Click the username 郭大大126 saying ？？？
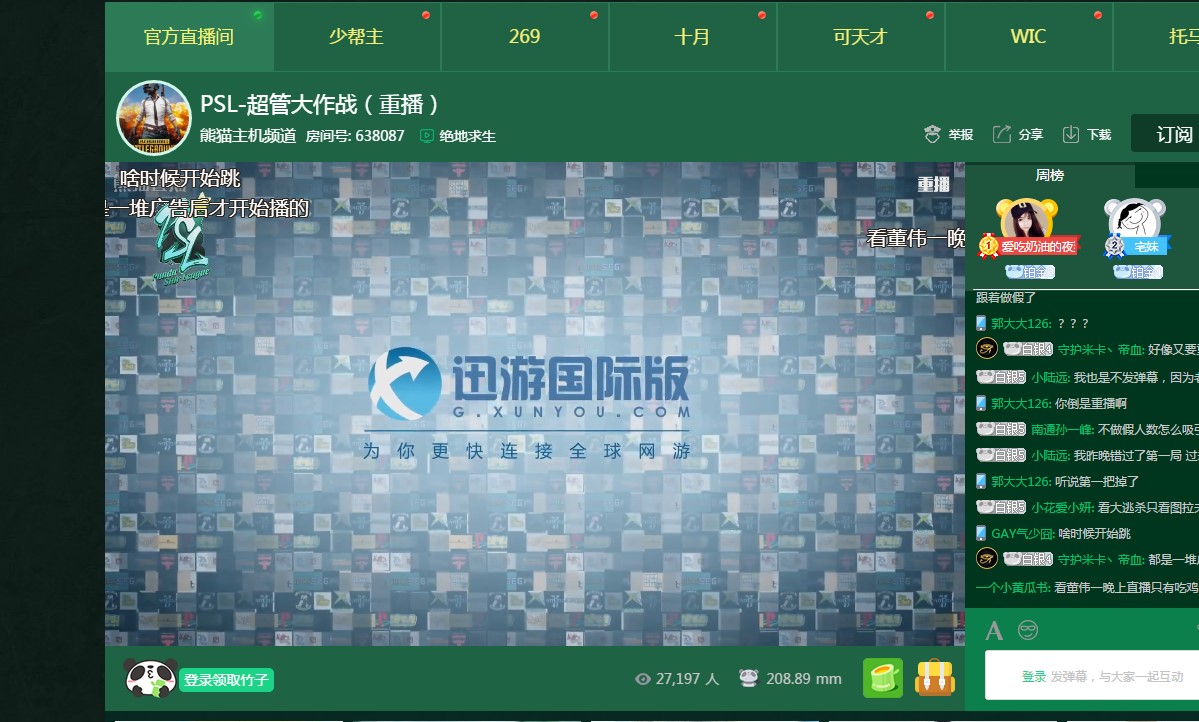 click(x=1022, y=324)
